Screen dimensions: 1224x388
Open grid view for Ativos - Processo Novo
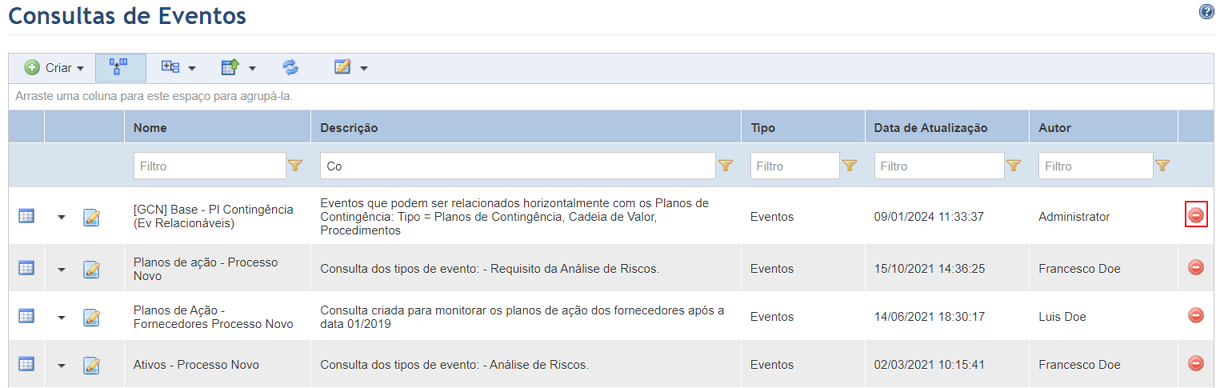click(x=27, y=364)
